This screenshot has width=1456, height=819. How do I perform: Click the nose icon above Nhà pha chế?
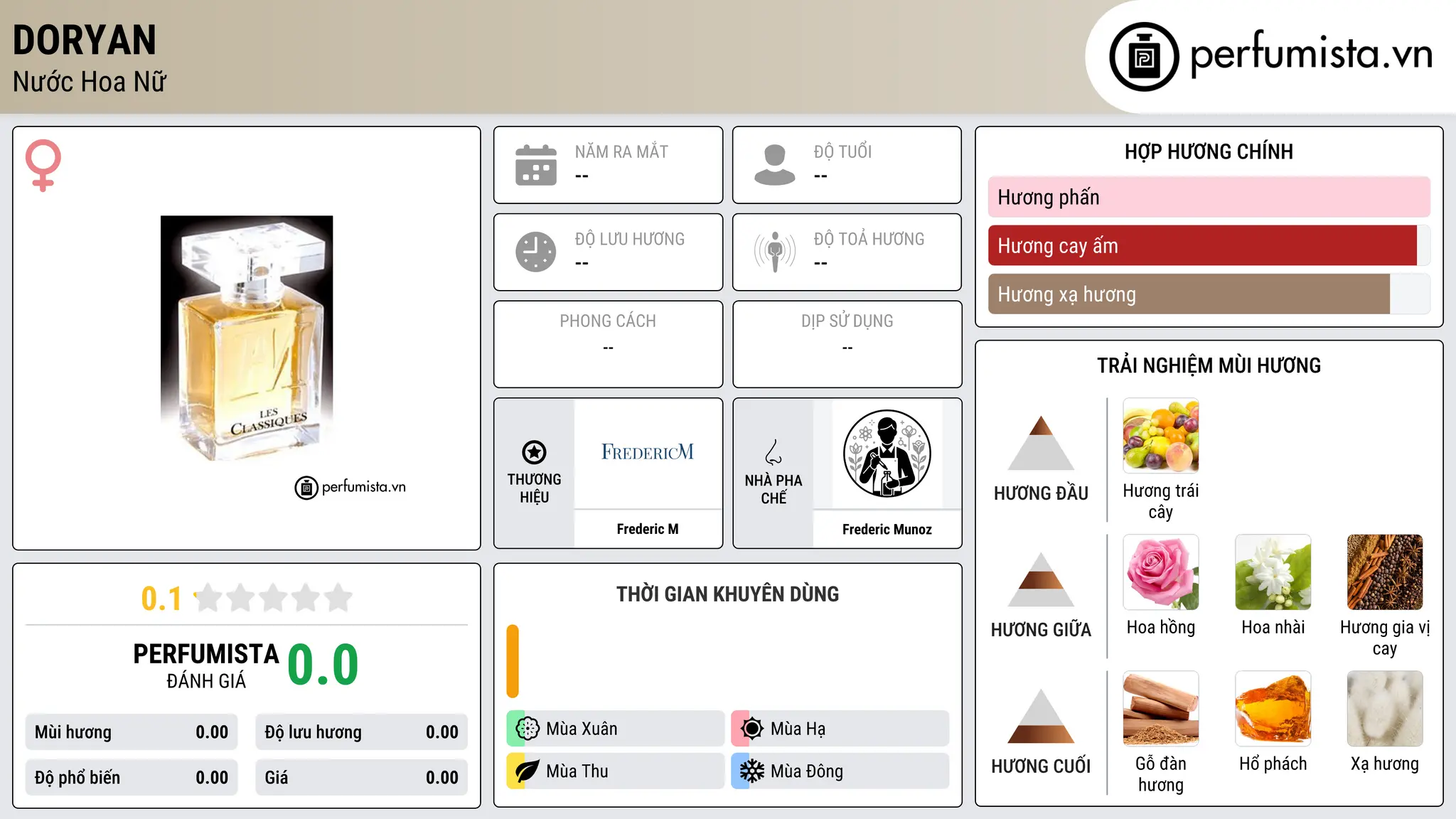773,452
